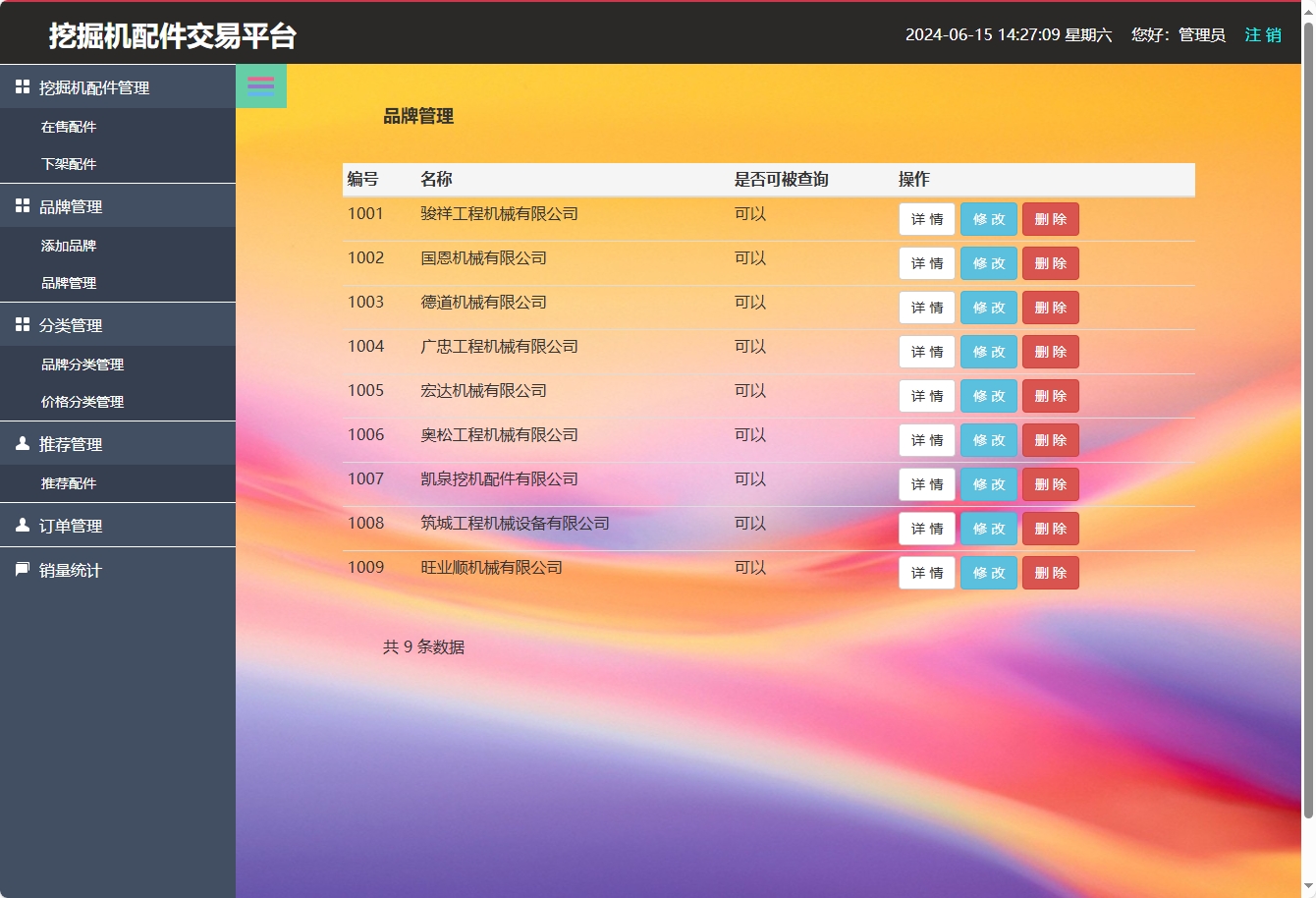Click 修改 for 宏达机械有限公司

(x=988, y=395)
